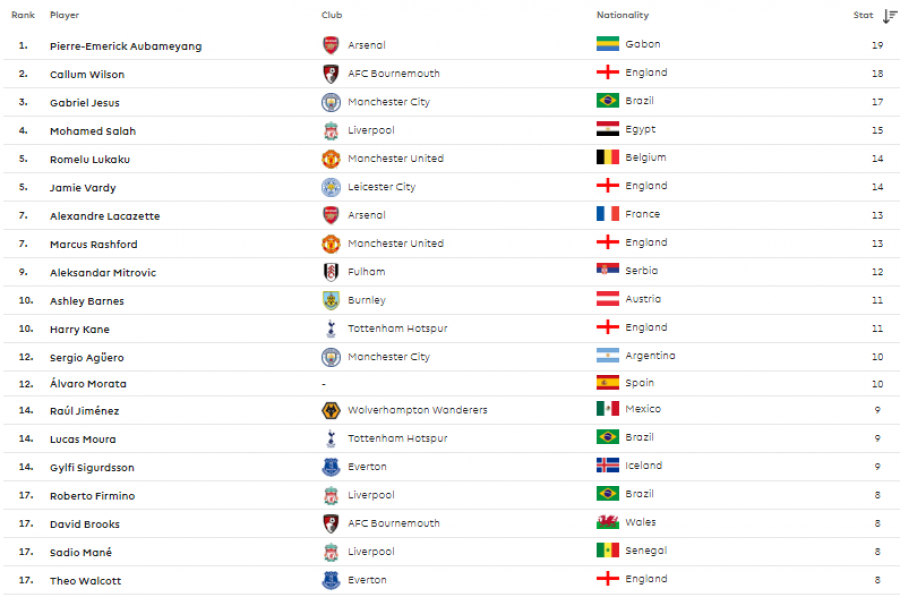Image resolution: width=900 pixels, height=597 pixels.
Task: Open Álvaro Morata's player page
Action: (x=88, y=383)
